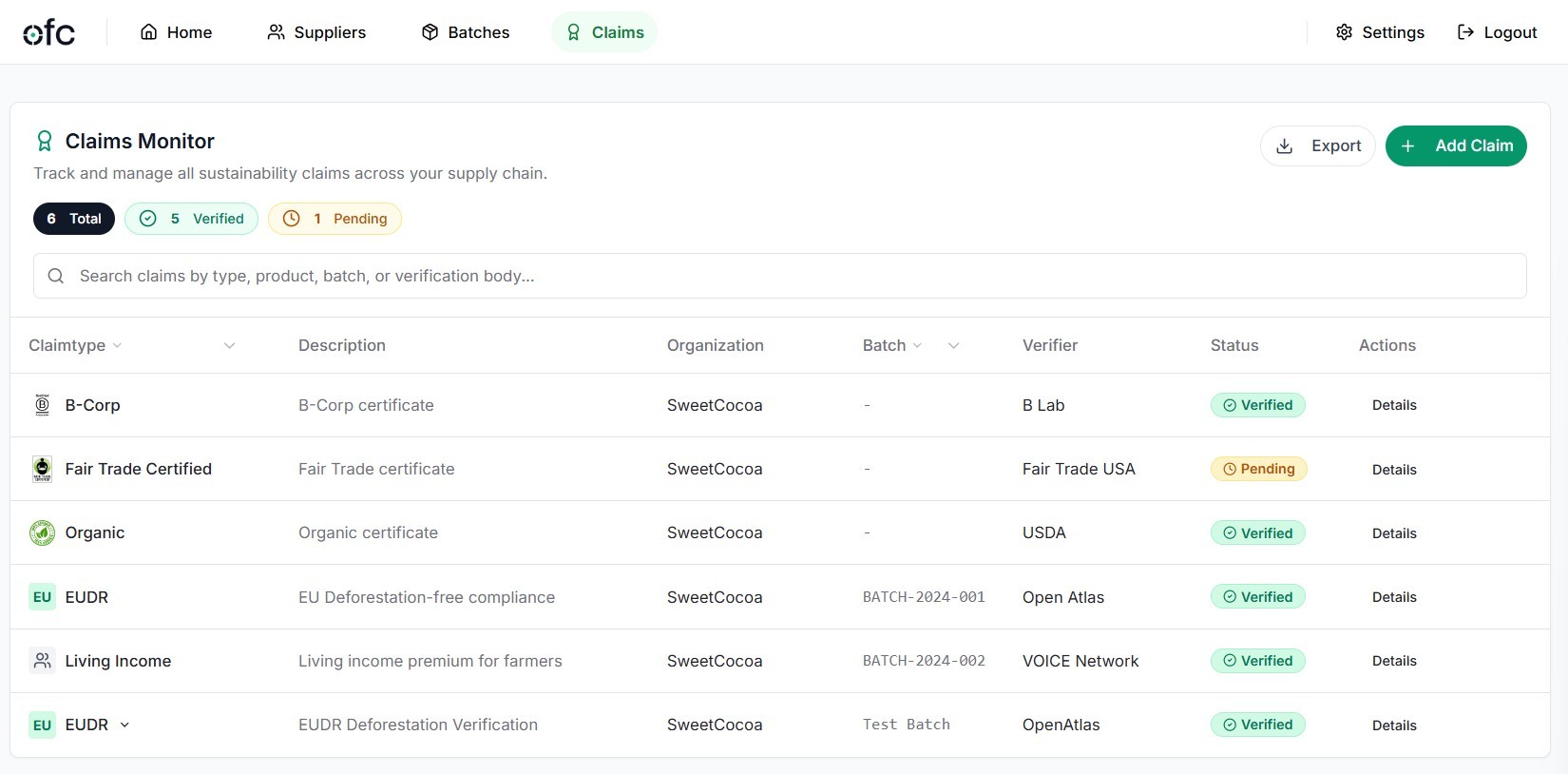The width and height of the screenshot is (1568, 774).
Task: Click the B-Corp certificate logo icon
Action: 42,405
